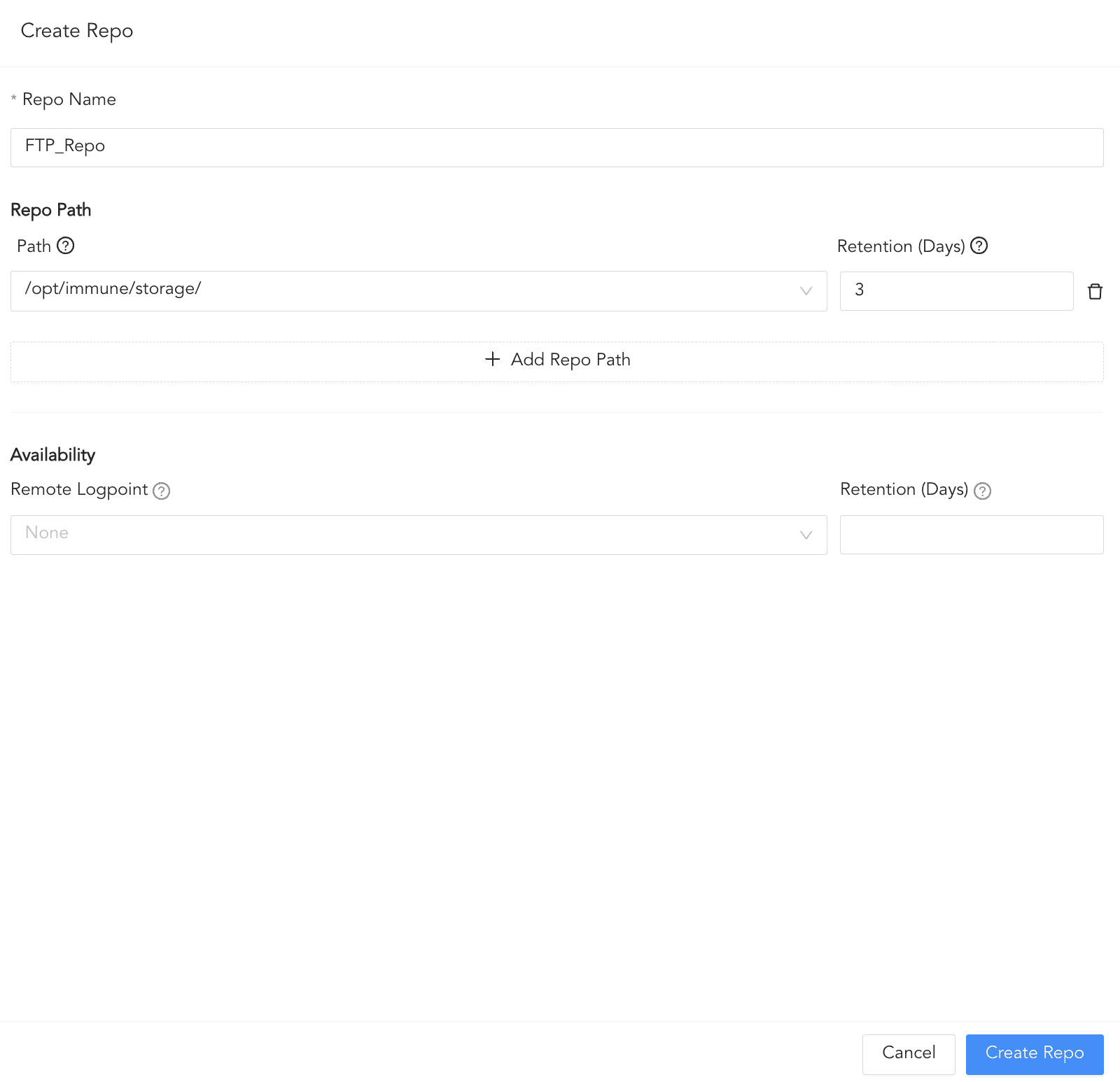1120x1082 pixels.
Task: Click the chevron arrow in Remote Logpoint field
Action: tap(806, 535)
